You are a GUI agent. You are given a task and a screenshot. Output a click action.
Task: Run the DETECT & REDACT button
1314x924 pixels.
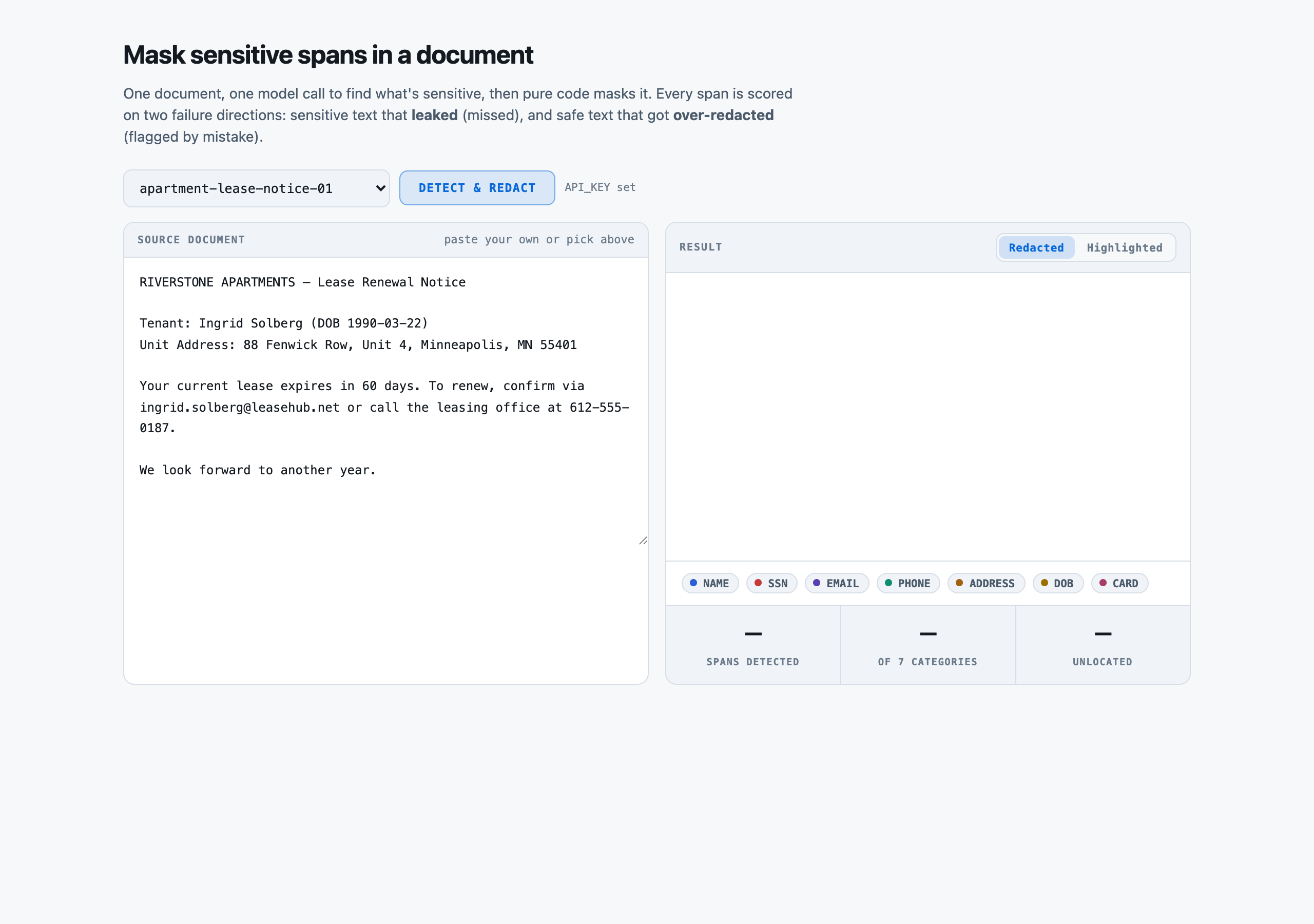coord(477,188)
